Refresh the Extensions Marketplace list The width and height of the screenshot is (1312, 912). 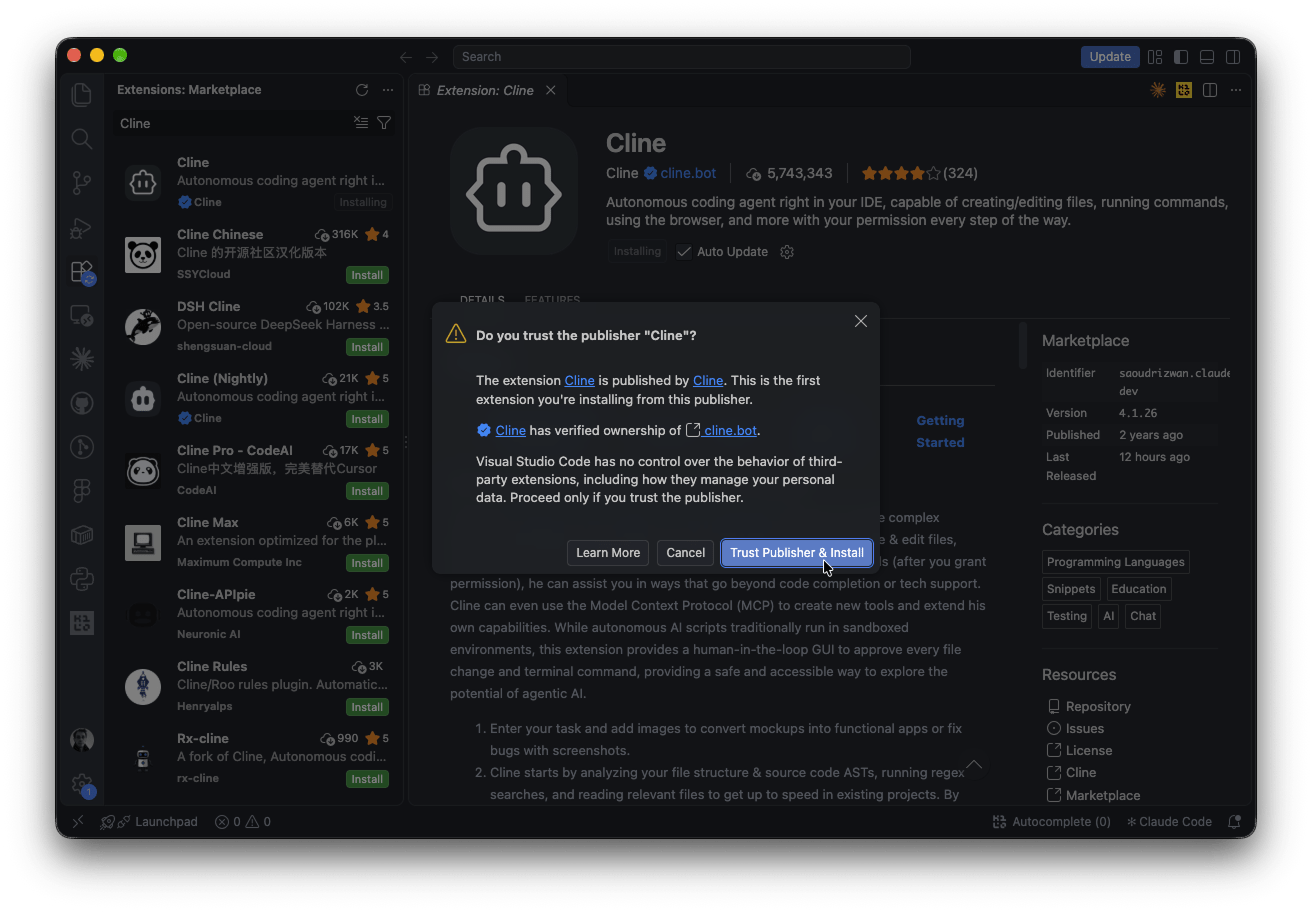tap(362, 90)
